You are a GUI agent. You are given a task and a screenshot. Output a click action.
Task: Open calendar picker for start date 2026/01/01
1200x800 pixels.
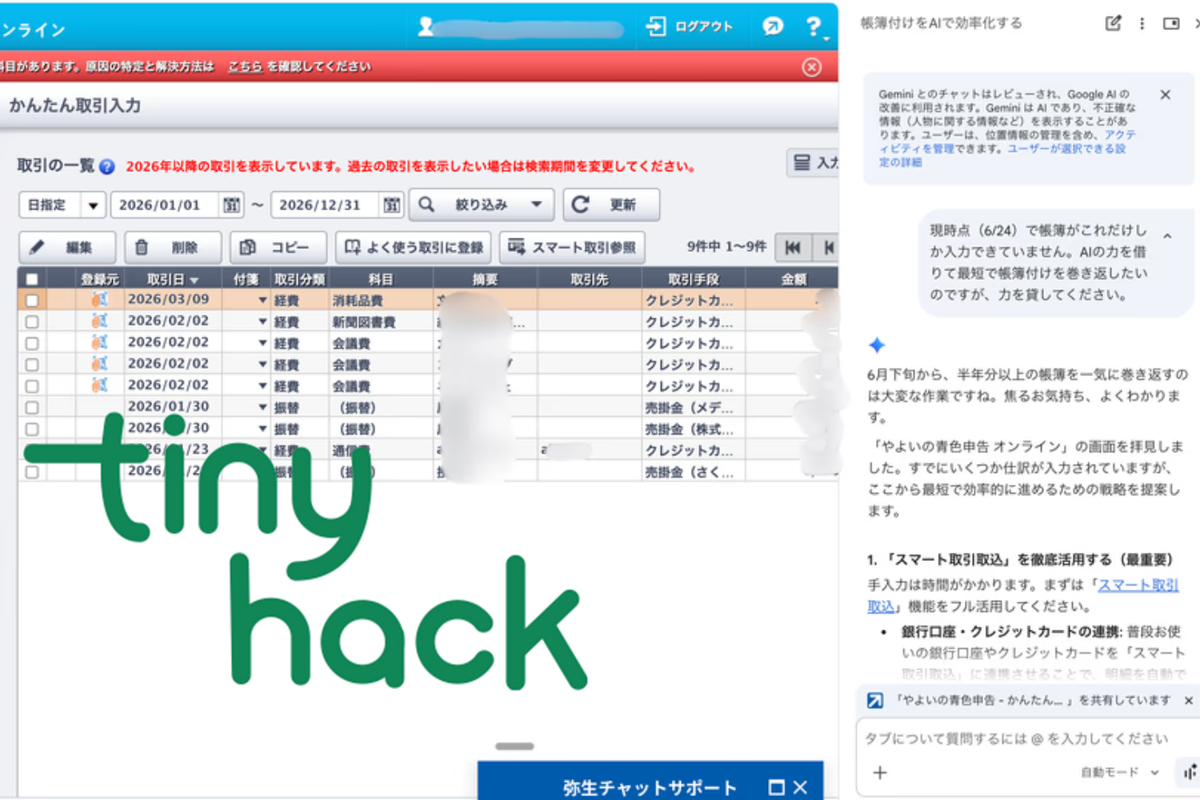pyautogui.click(x=232, y=204)
